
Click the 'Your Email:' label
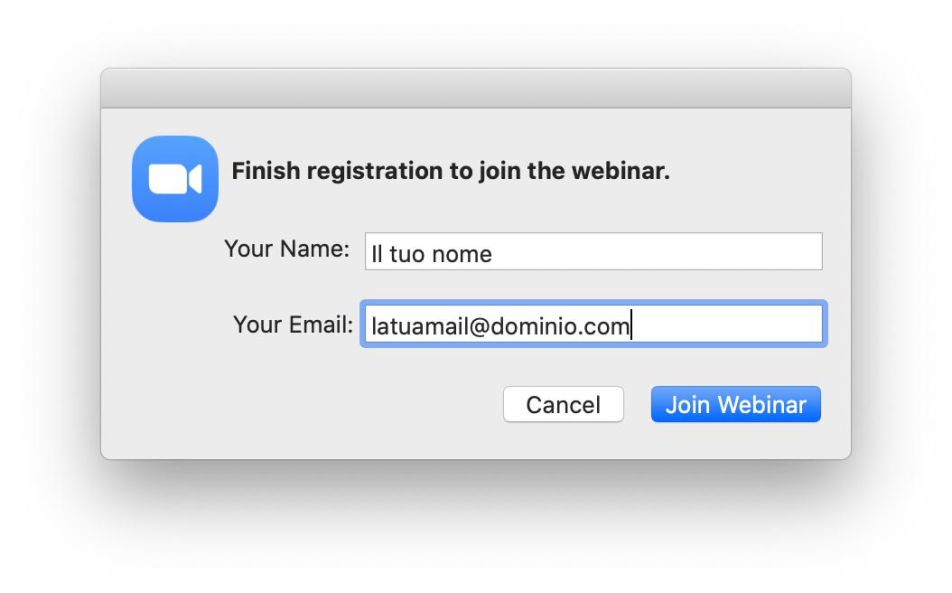293,325
